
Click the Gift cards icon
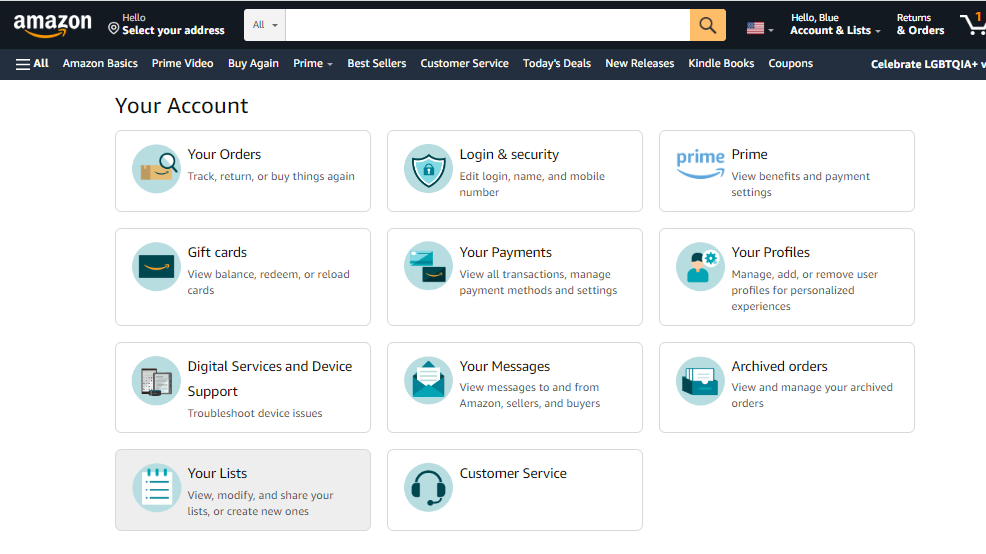157,267
